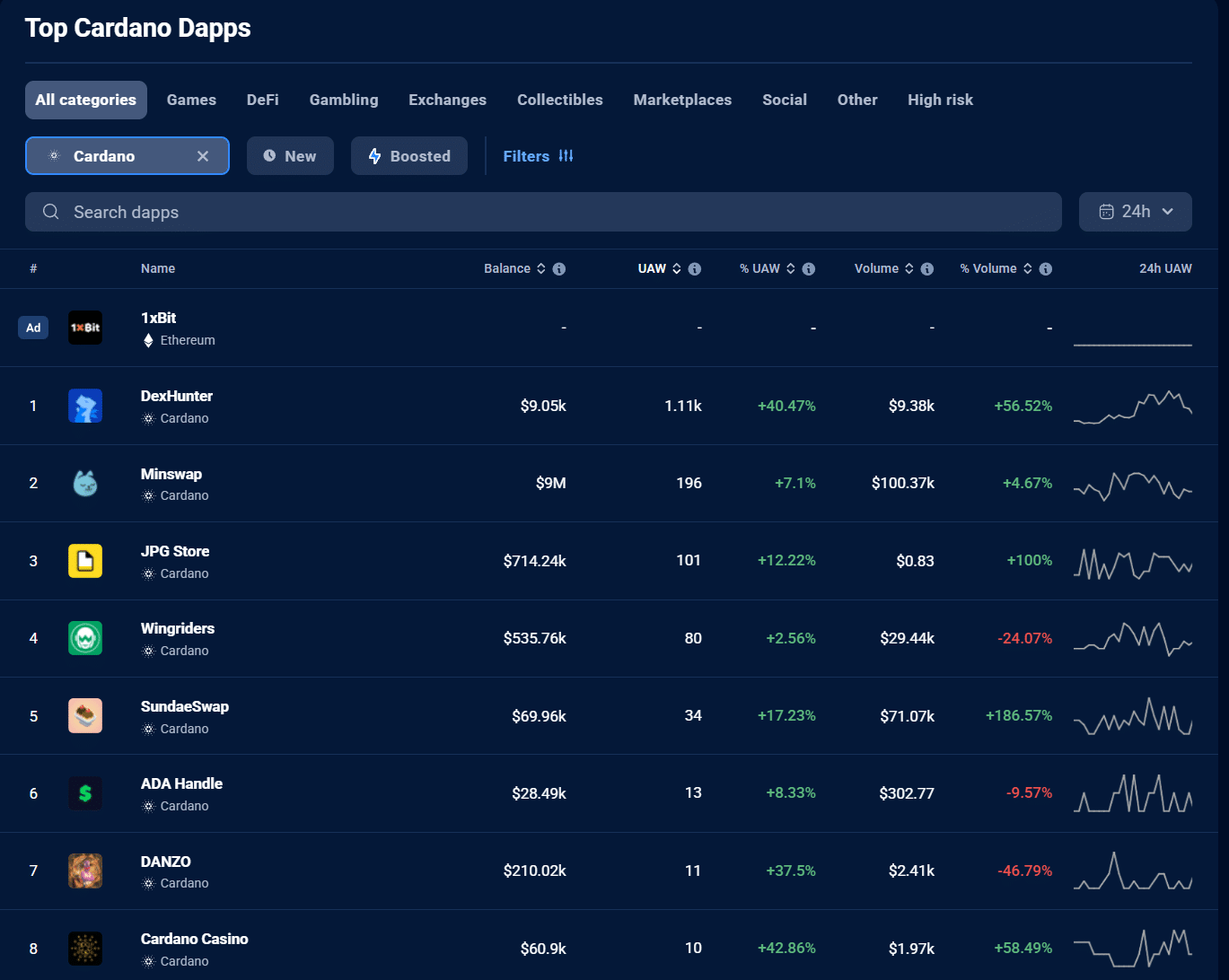
Task: Click the ADA Handle dollar icon
Action: pos(85,793)
